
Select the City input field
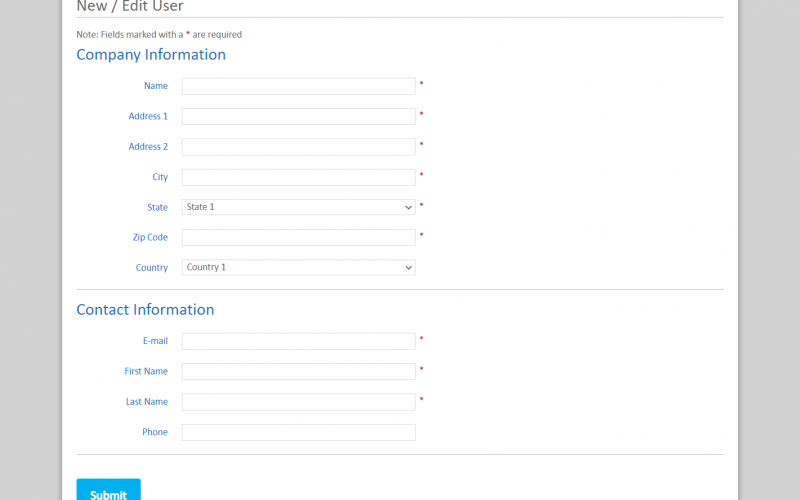(298, 177)
